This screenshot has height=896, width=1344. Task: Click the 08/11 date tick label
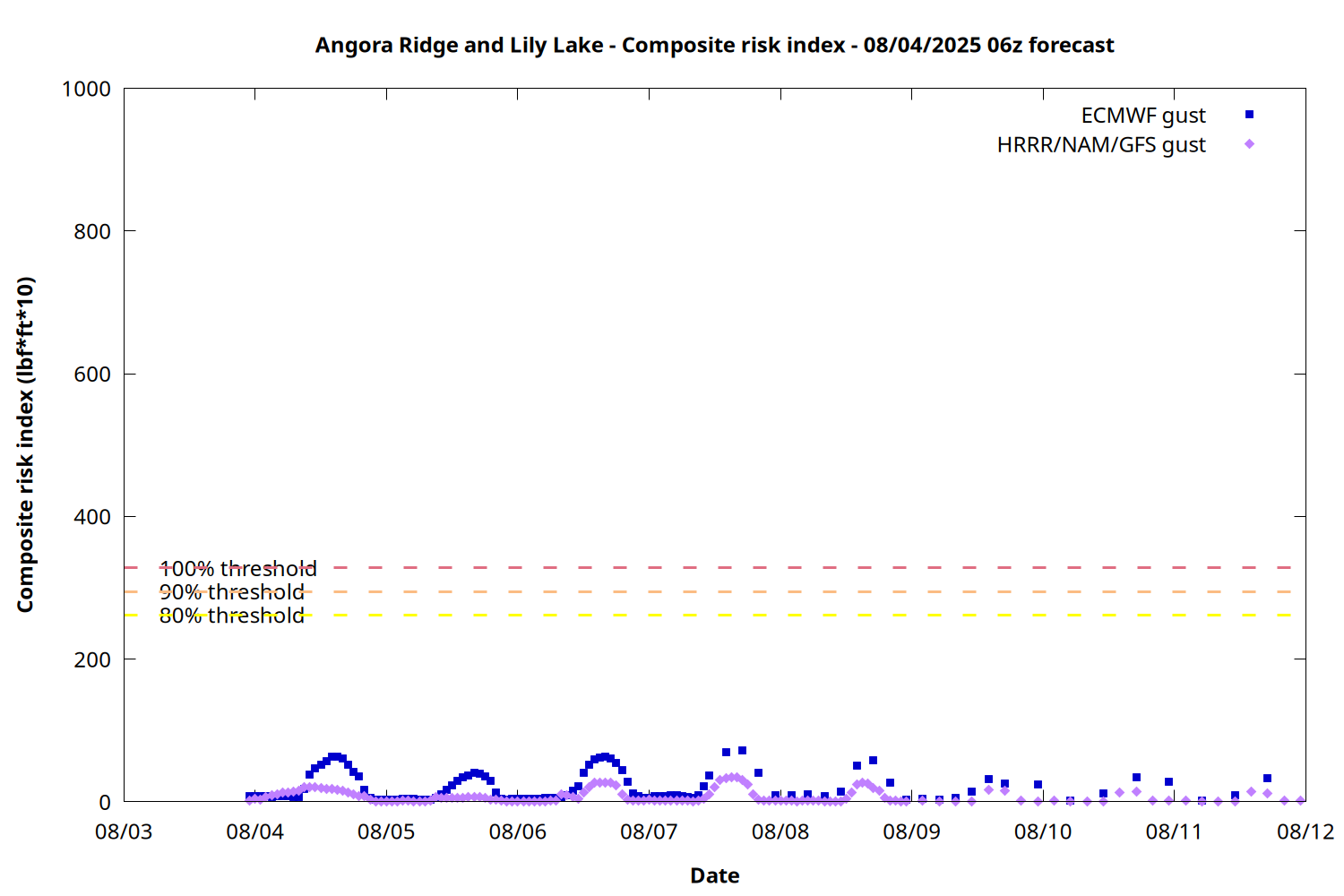[1175, 831]
